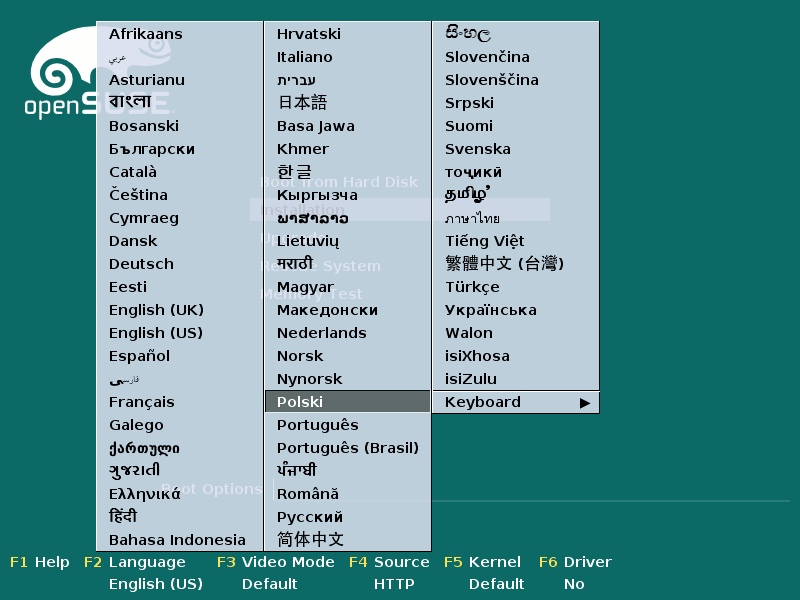The width and height of the screenshot is (800, 600).
Task: Choose Nederlands in the language menu
Action: pos(321,333)
